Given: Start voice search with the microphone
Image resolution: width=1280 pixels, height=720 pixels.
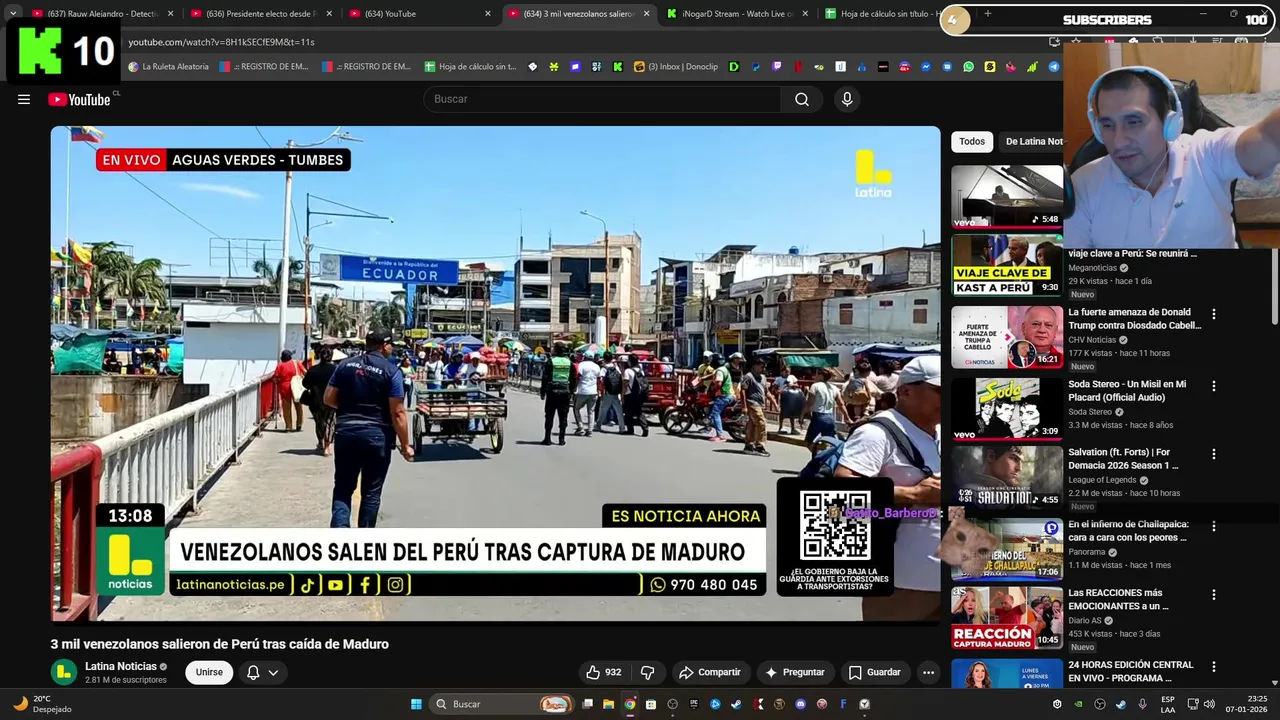Looking at the screenshot, I should pyautogui.click(x=847, y=99).
